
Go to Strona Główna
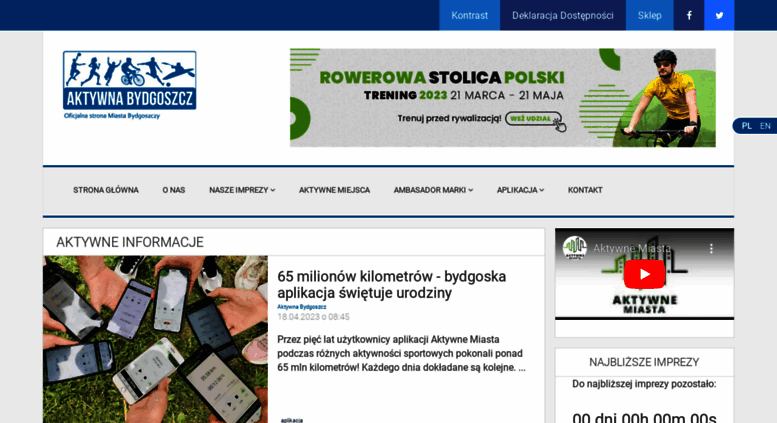(106, 190)
